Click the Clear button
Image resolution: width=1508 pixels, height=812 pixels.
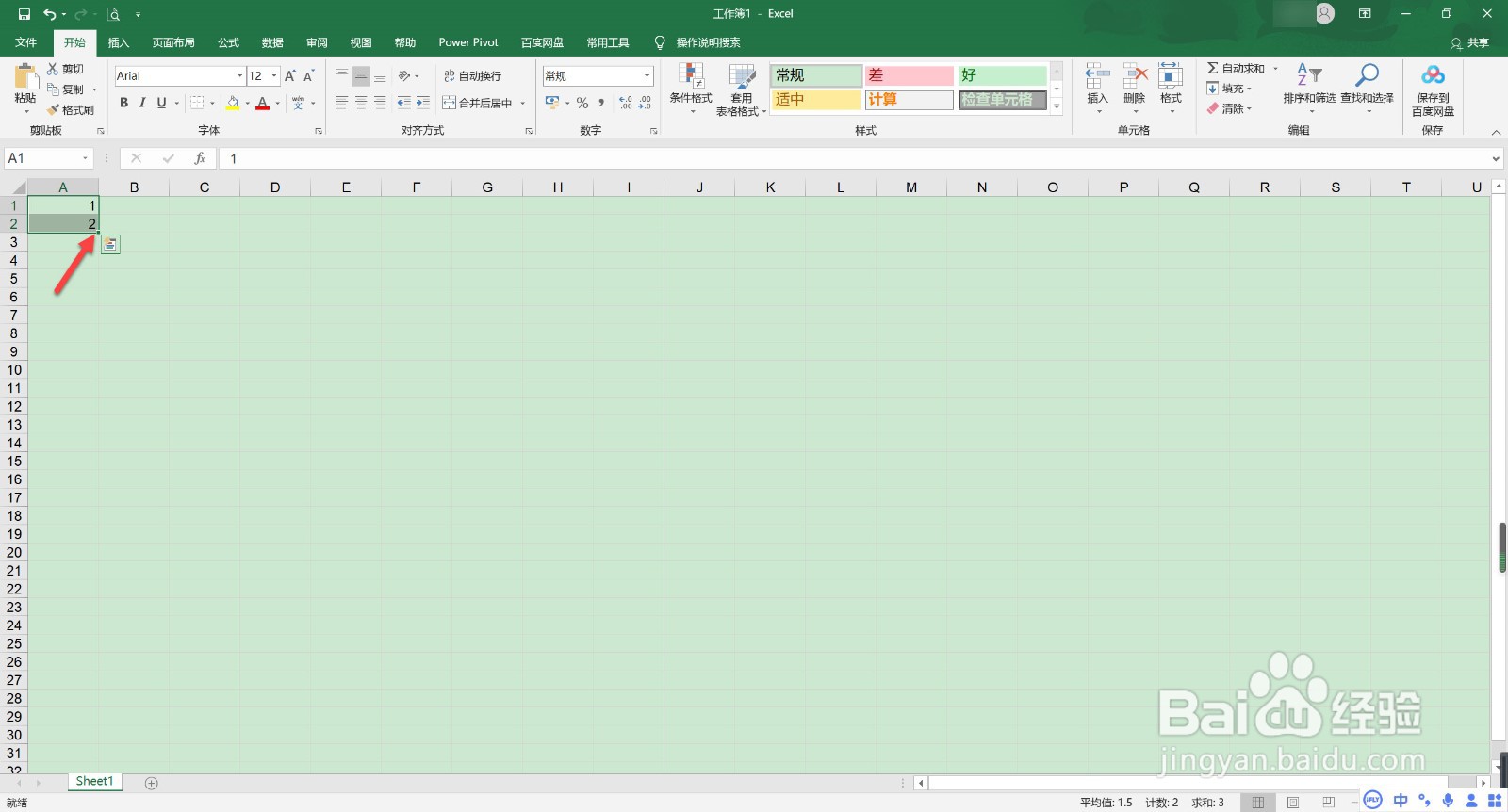[x=1229, y=109]
